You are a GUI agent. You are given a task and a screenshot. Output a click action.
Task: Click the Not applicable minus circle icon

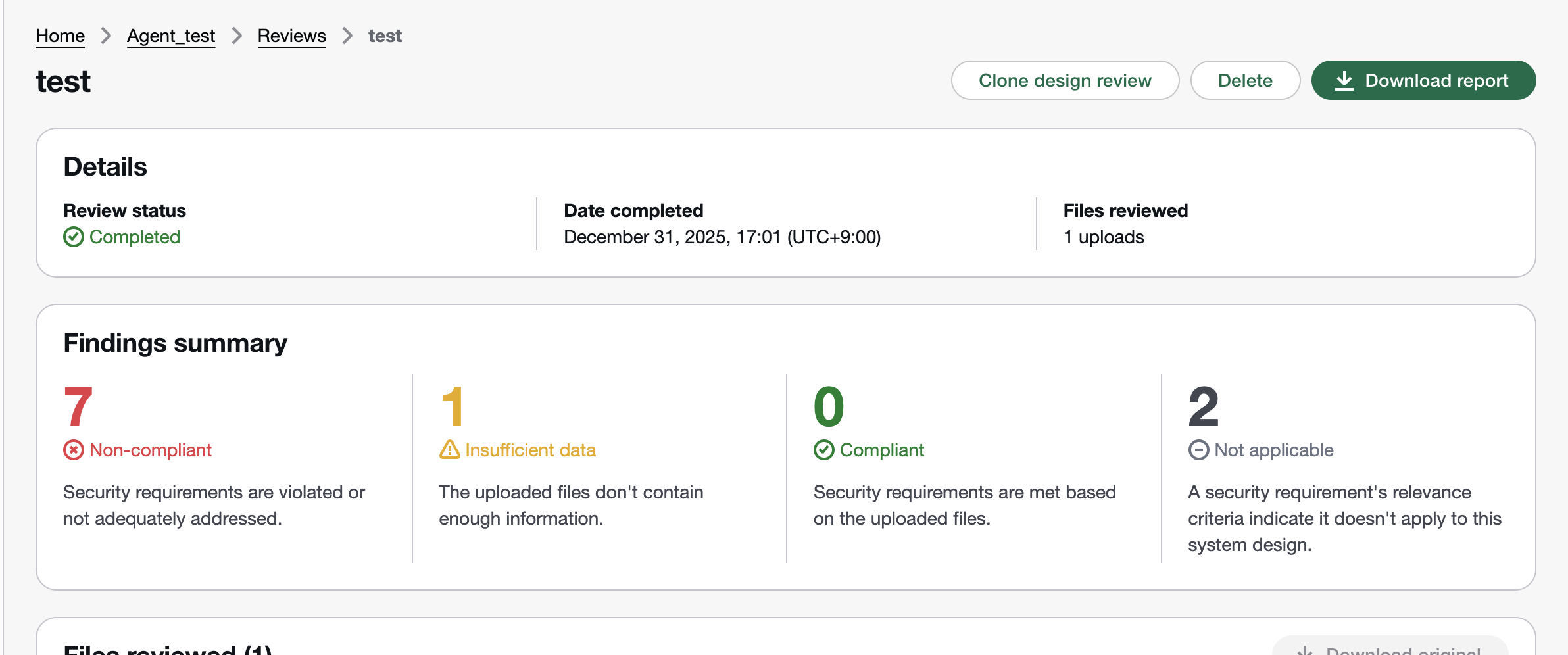(1198, 450)
